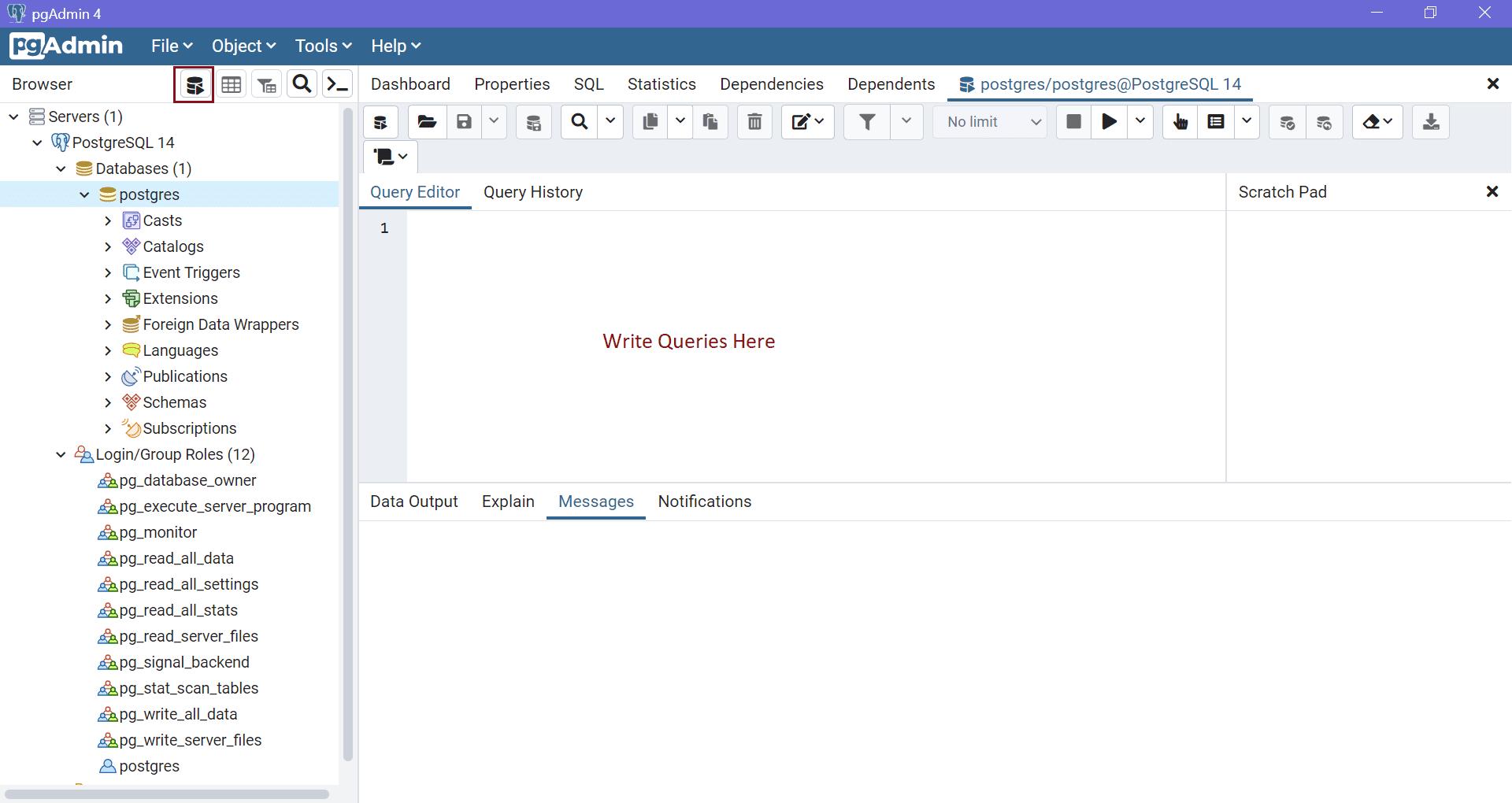Open the Filtered Rows tool
Screen dimensions: 1512x803
(266, 84)
